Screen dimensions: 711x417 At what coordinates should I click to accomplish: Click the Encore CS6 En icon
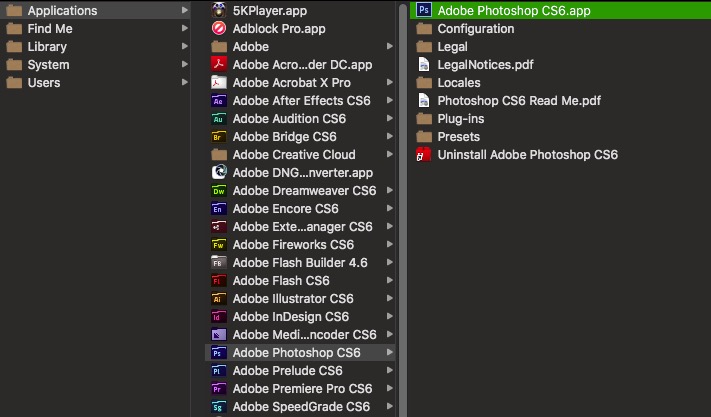click(x=219, y=208)
